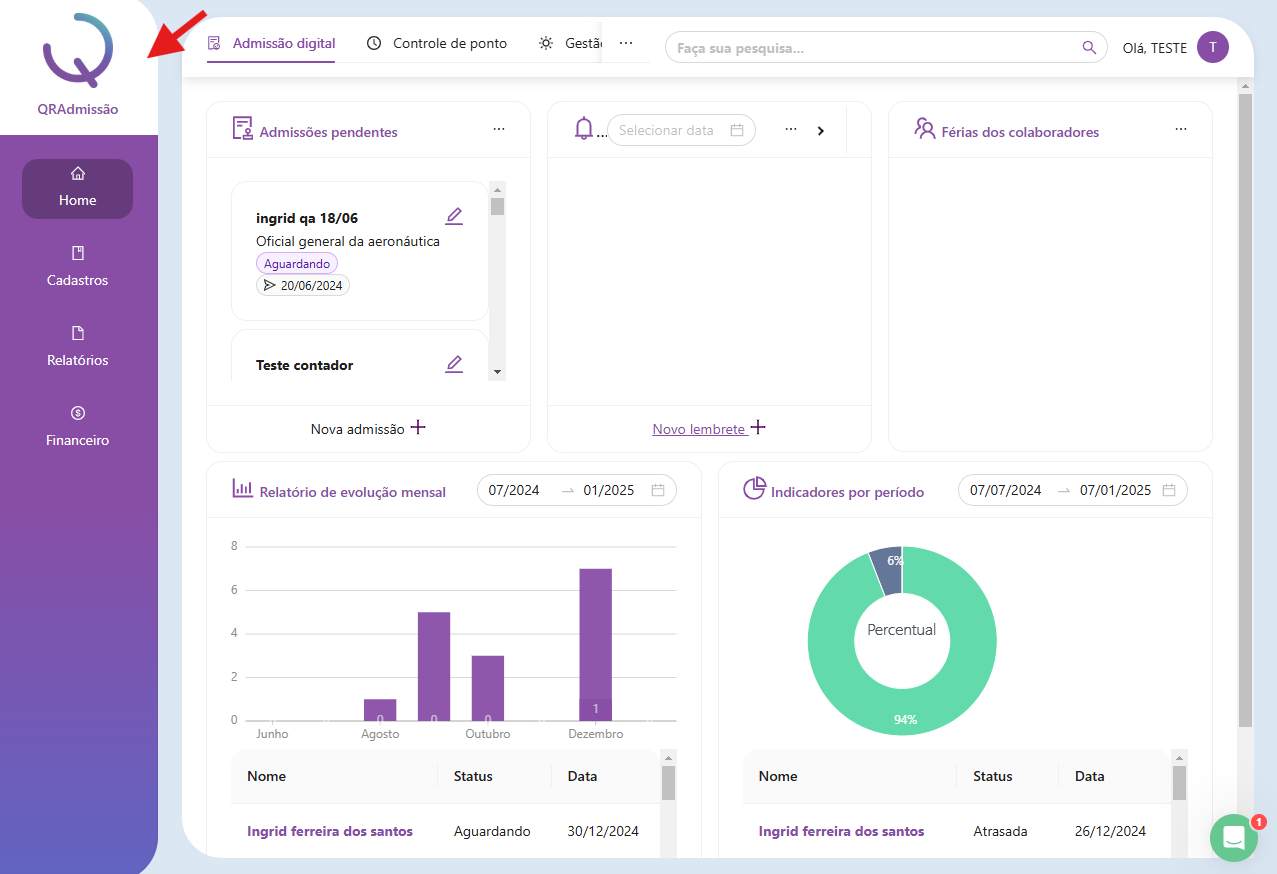
Task: Open the chat support bubble
Action: (x=1233, y=838)
